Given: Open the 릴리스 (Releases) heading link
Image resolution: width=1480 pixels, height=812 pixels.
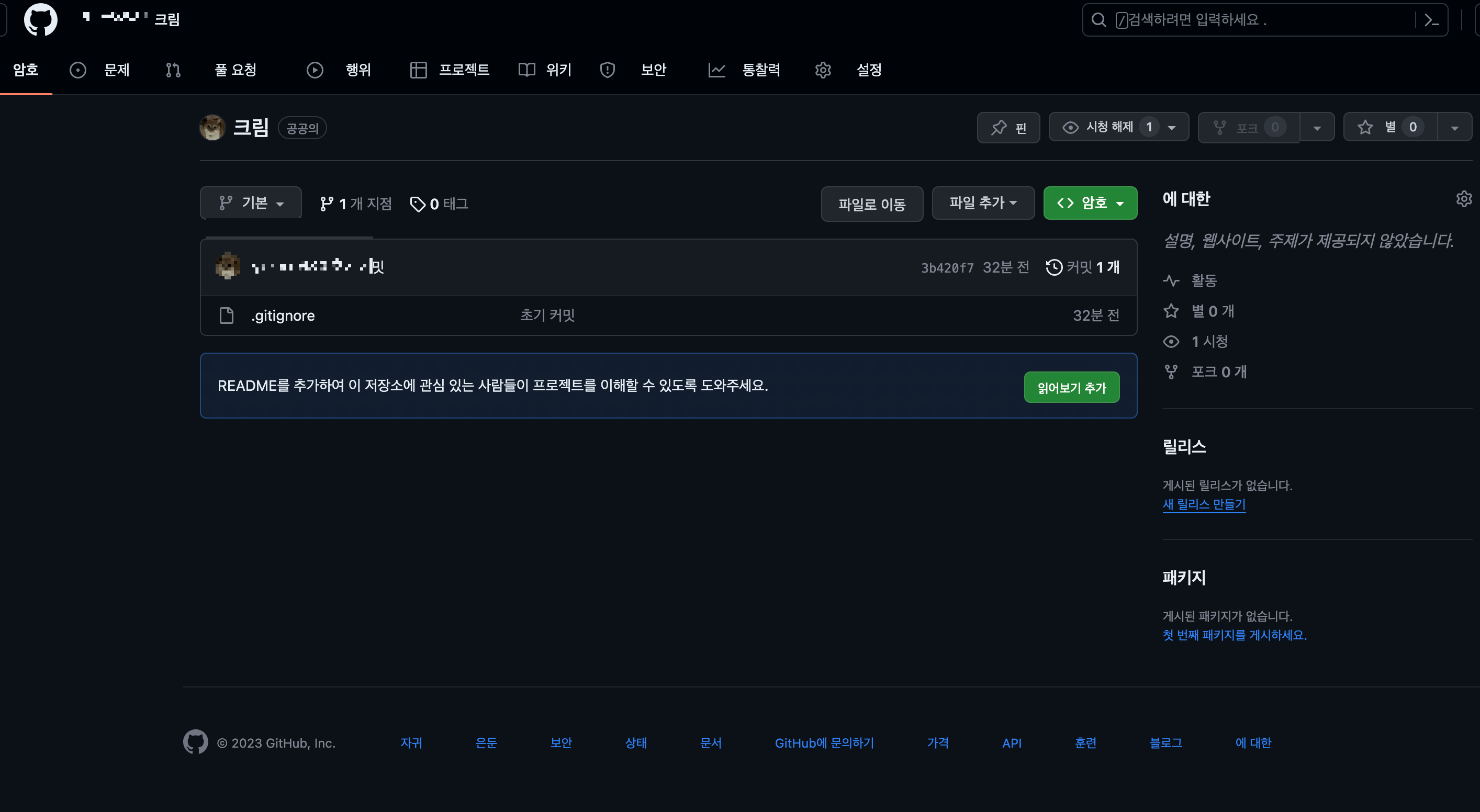Looking at the screenshot, I should [x=1184, y=446].
